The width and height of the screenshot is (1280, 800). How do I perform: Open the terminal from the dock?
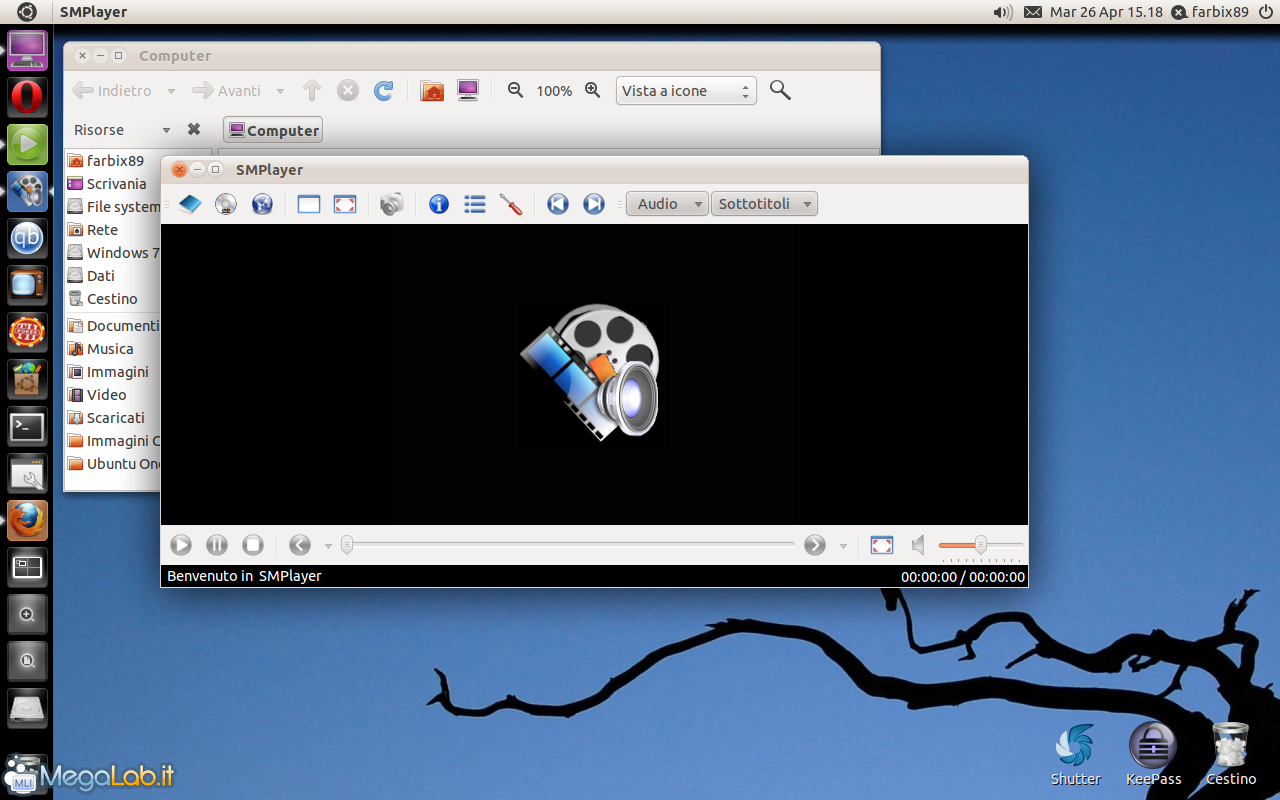coord(27,427)
